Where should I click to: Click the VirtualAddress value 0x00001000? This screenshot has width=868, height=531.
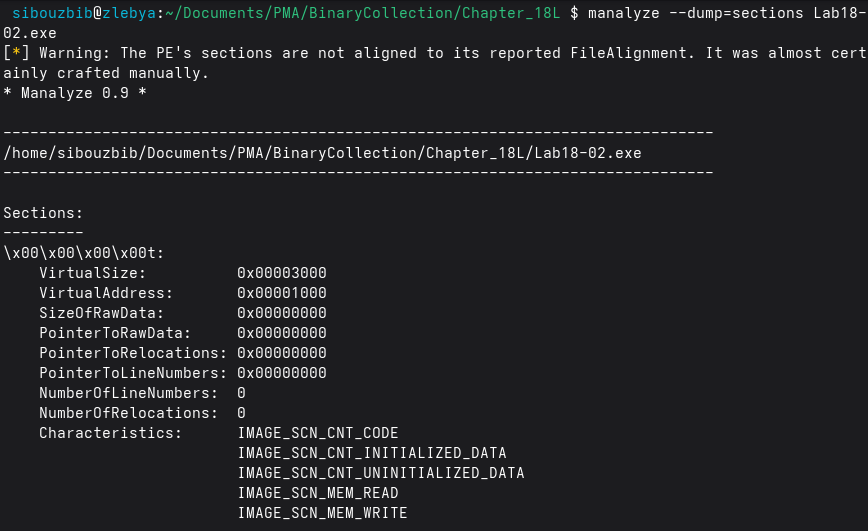pyautogui.click(x=282, y=293)
